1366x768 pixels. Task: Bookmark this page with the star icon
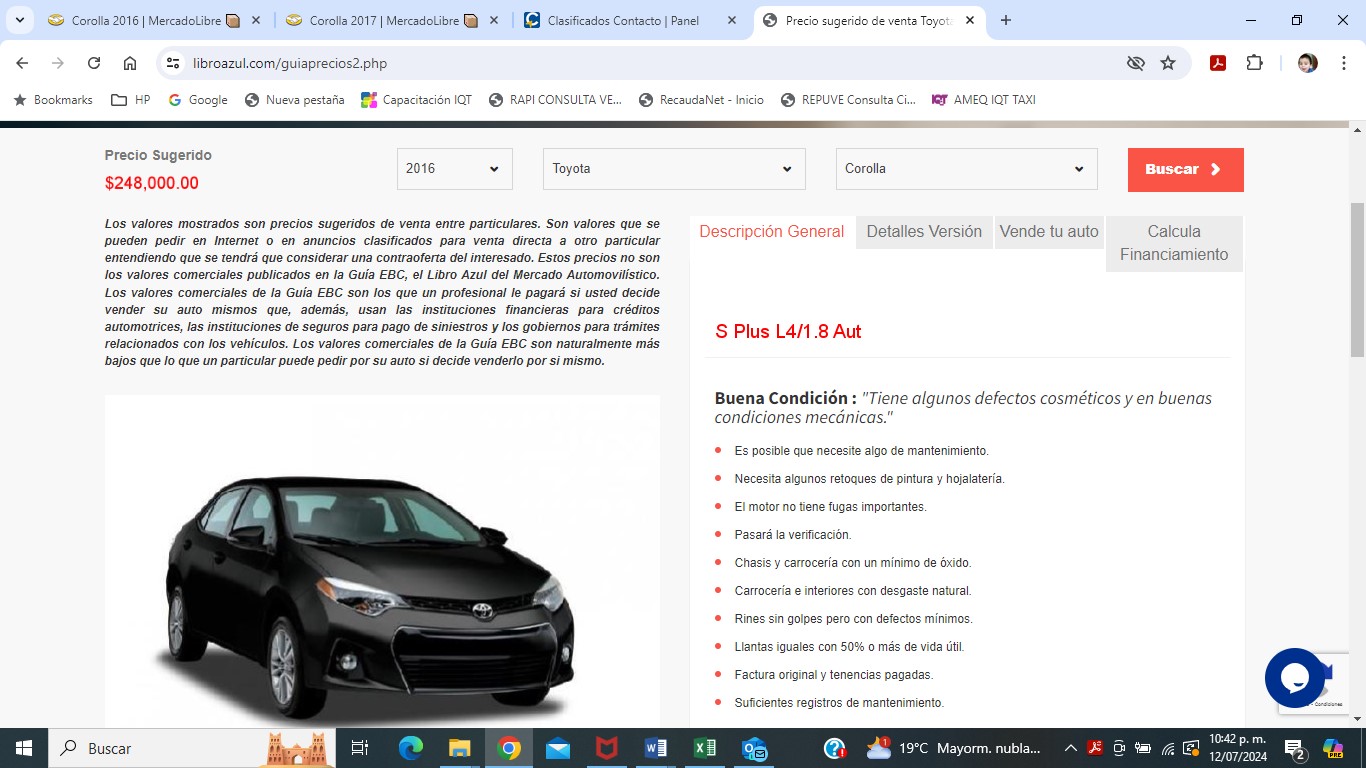[x=1168, y=63]
